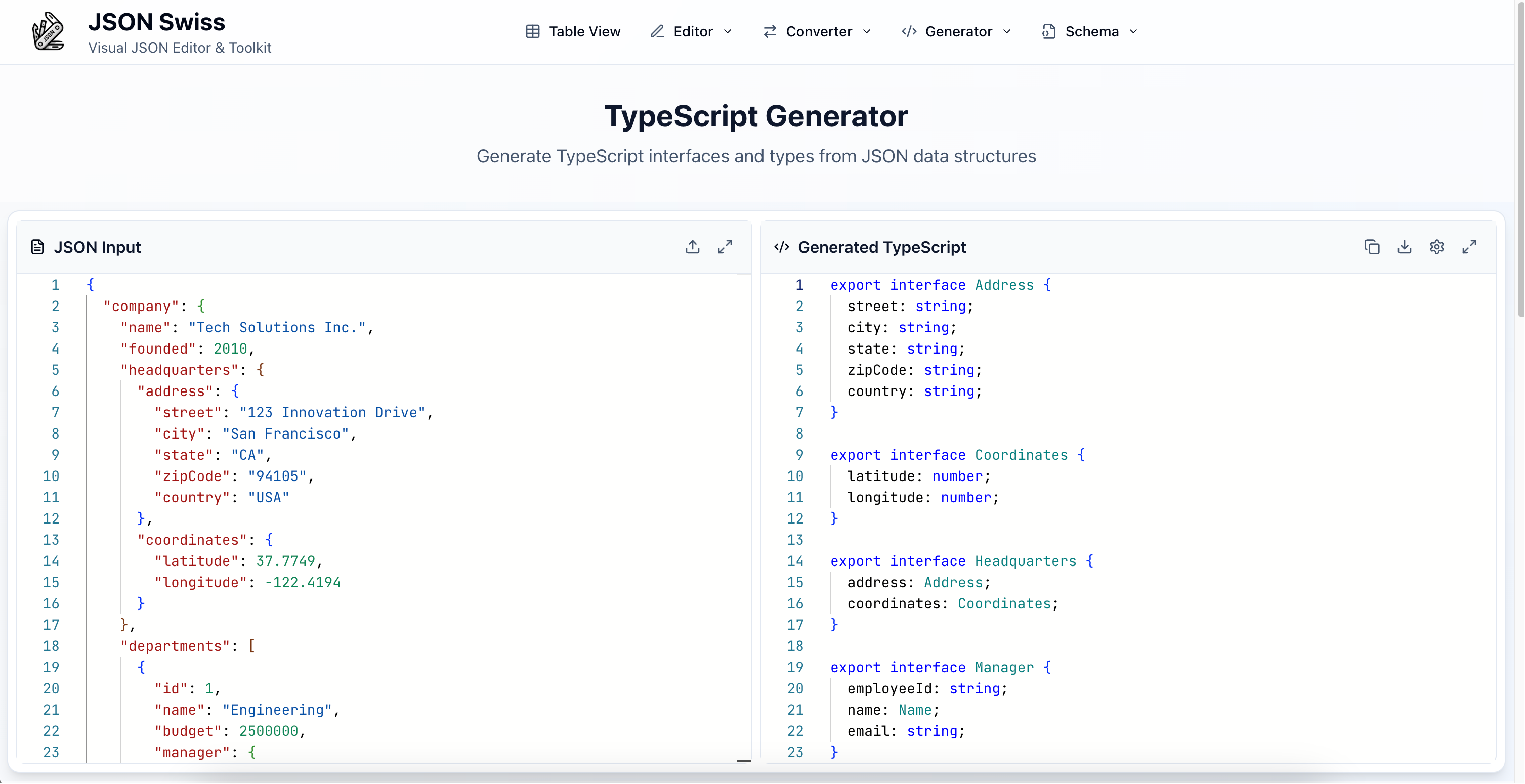Click the JSON Swiss title link

[156, 22]
